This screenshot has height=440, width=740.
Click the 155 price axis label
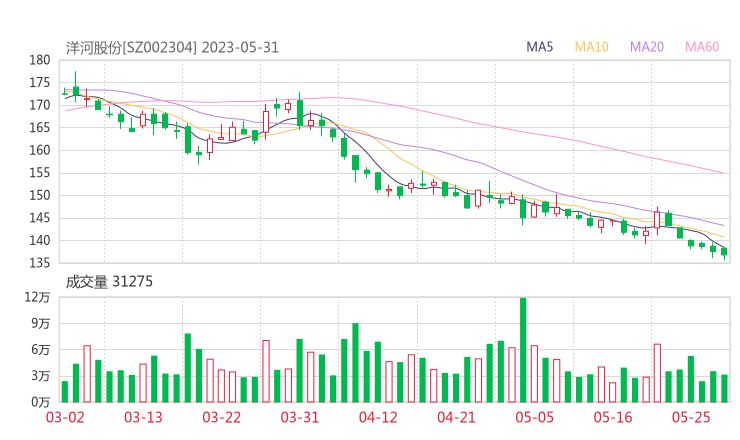[40, 173]
